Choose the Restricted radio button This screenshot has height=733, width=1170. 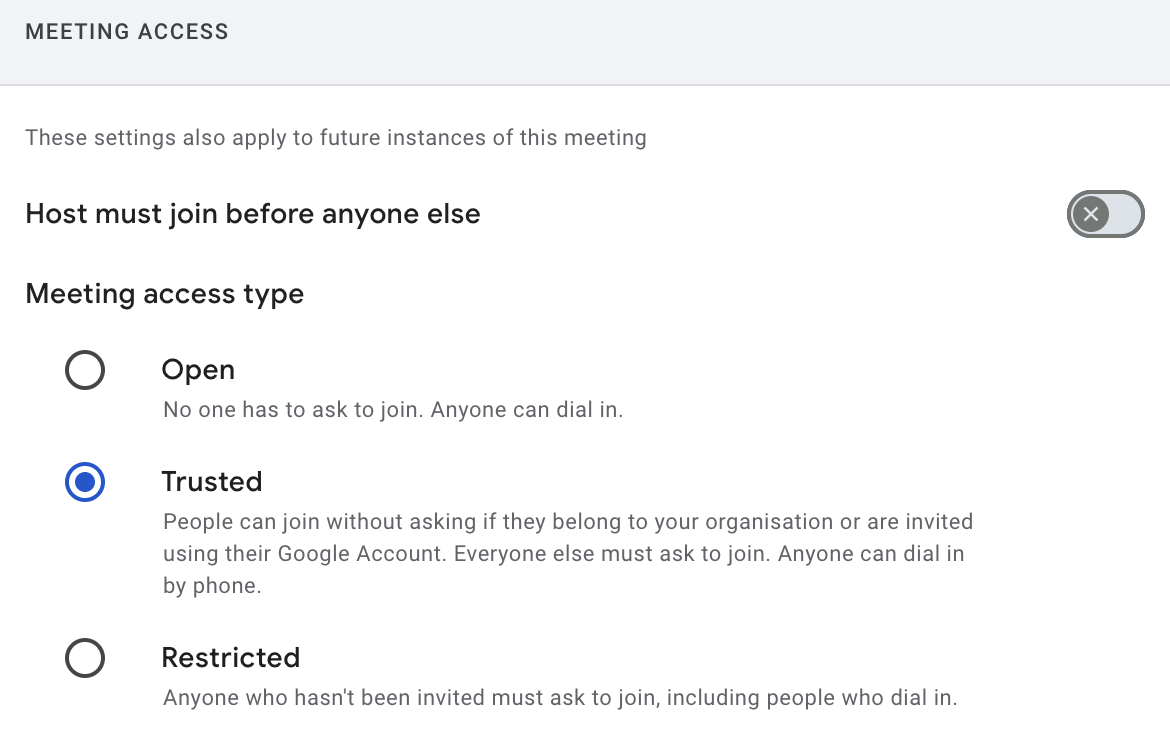85,658
